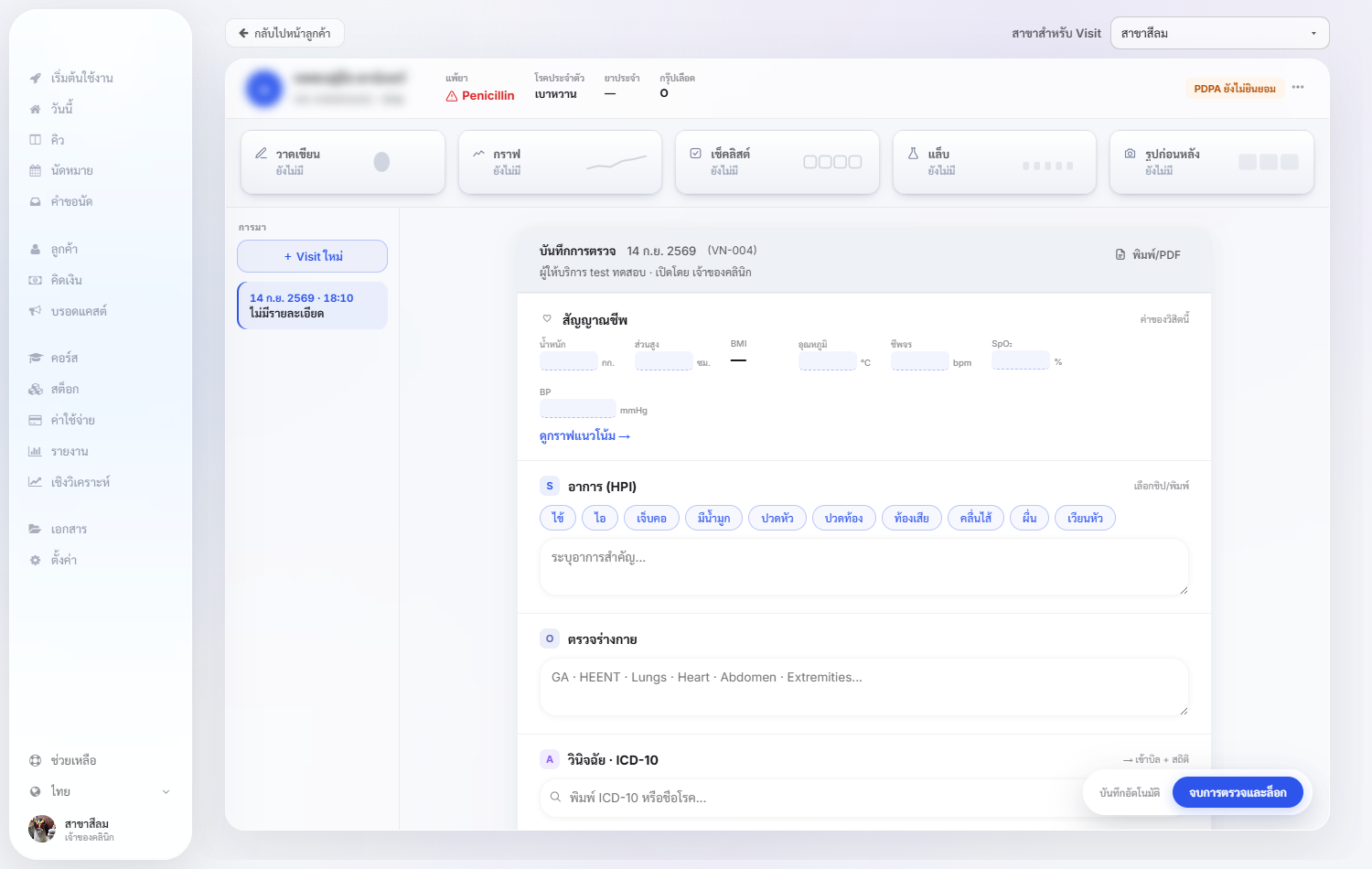Click the จบการตรวจและล็อก button
Image resolution: width=1372 pixels, height=869 pixels.
tap(1238, 792)
